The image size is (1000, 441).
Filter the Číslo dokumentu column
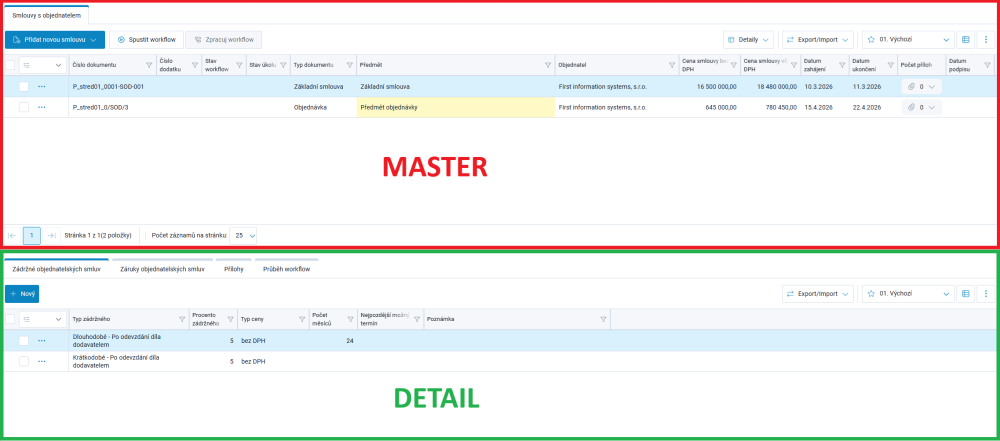point(149,65)
